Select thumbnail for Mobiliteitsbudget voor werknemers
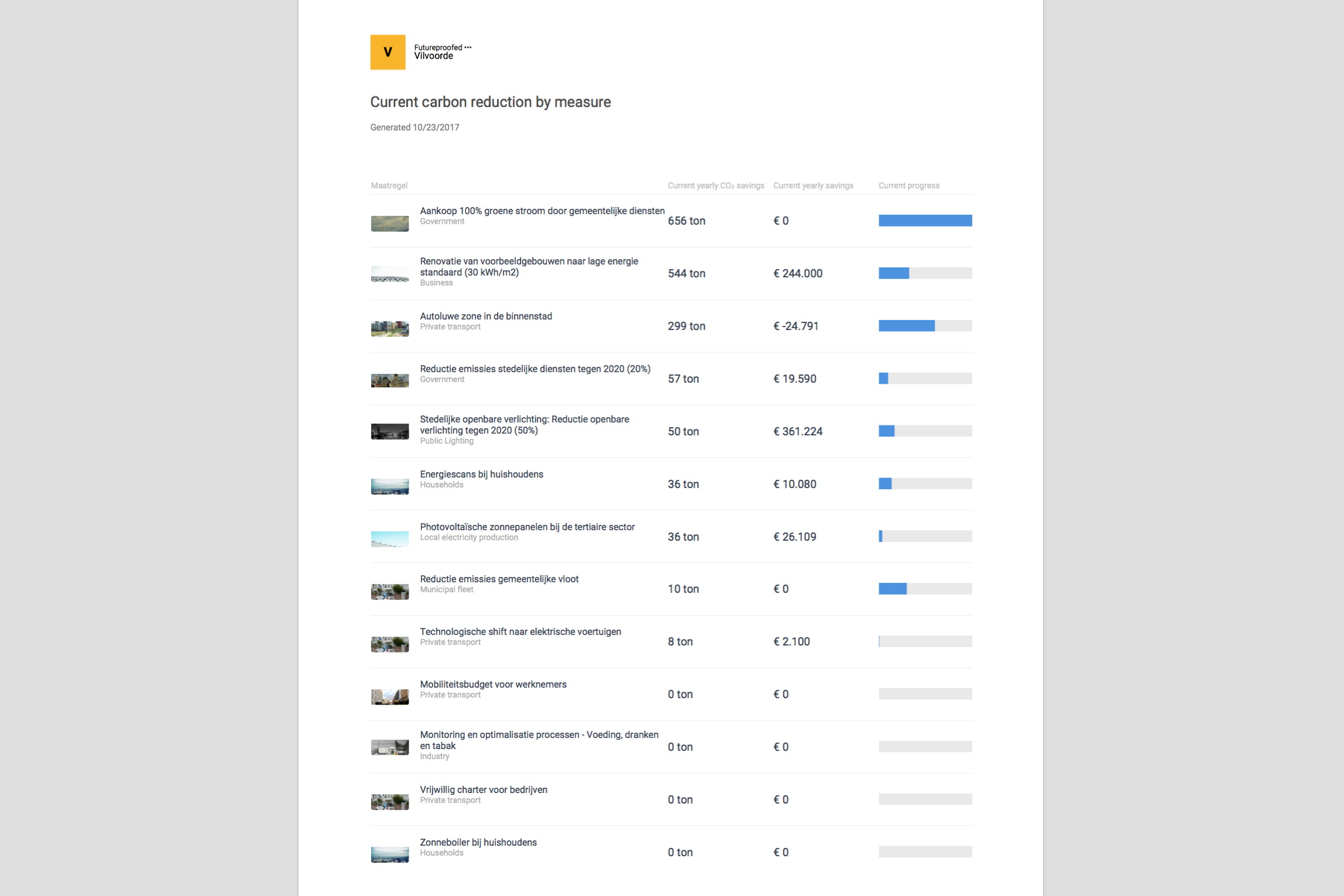 (x=390, y=696)
